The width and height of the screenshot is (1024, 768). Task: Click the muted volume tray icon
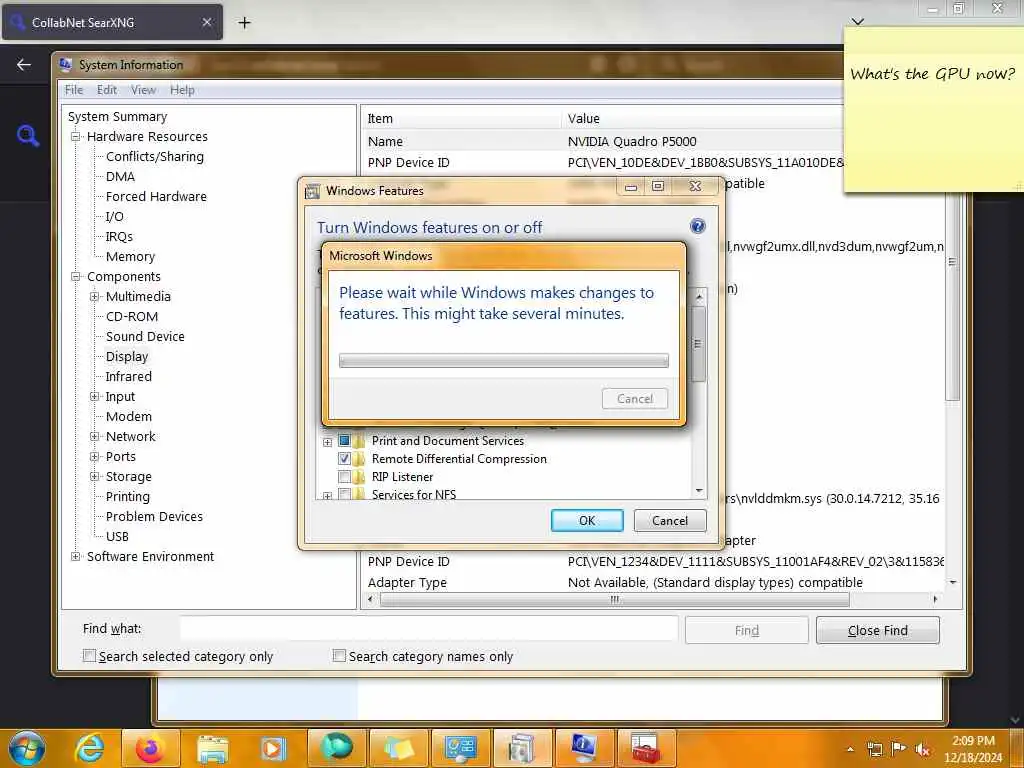tap(922, 749)
